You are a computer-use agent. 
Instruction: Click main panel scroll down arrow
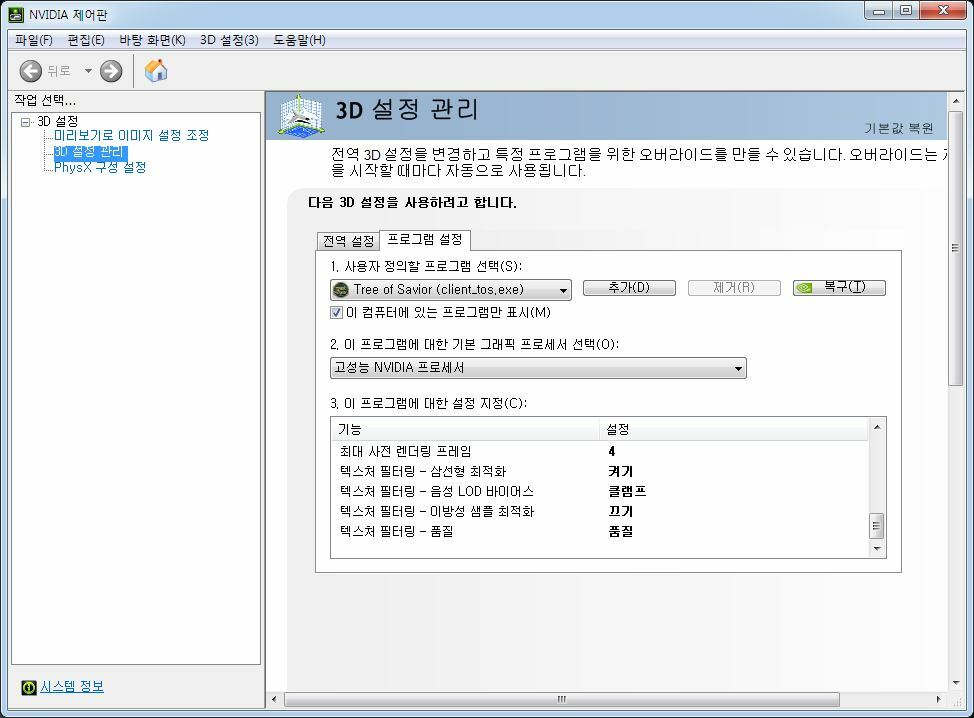pyautogui.click(x=955, y=683)
